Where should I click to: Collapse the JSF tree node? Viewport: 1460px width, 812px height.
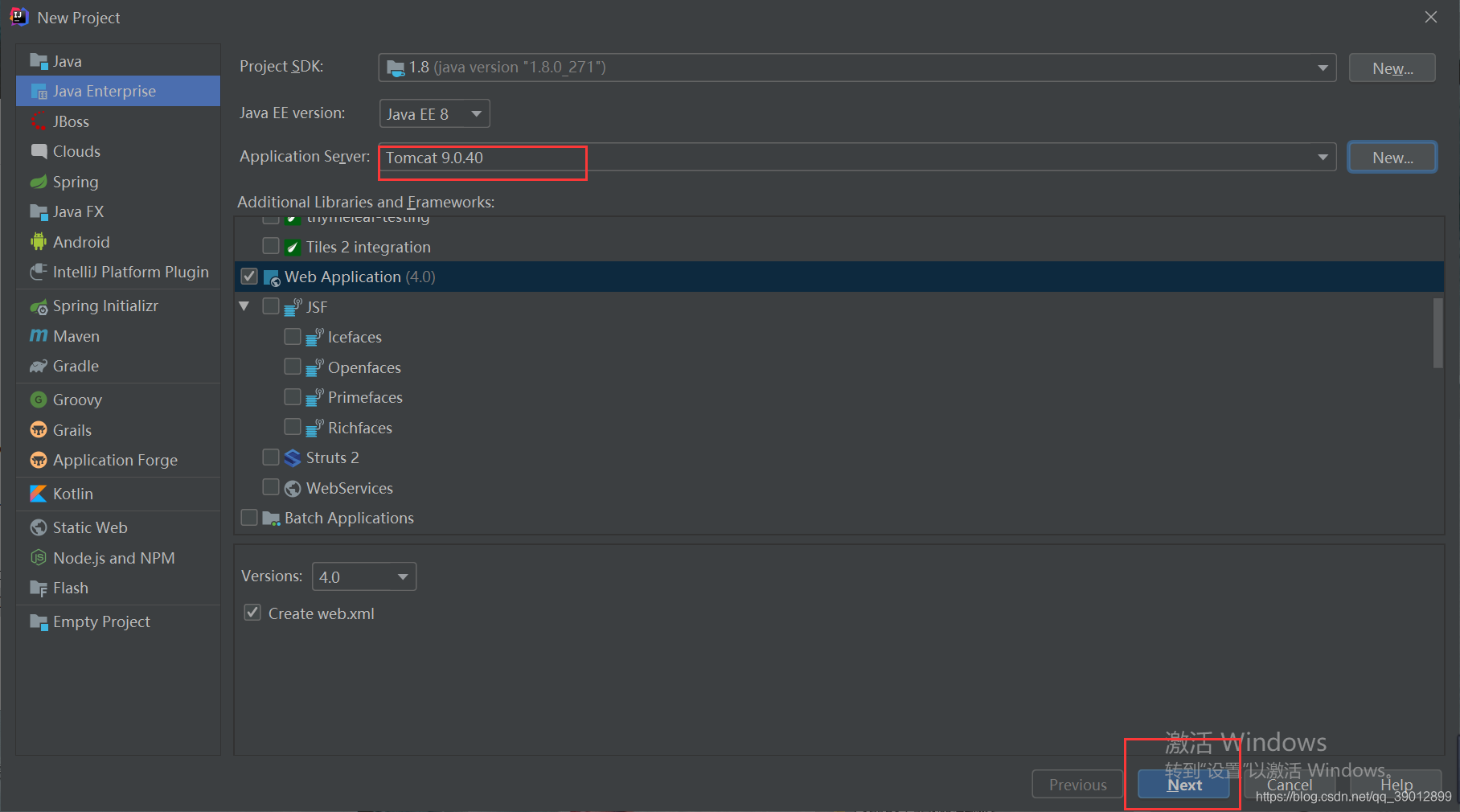pyautogui.click(x=244, y=306)
